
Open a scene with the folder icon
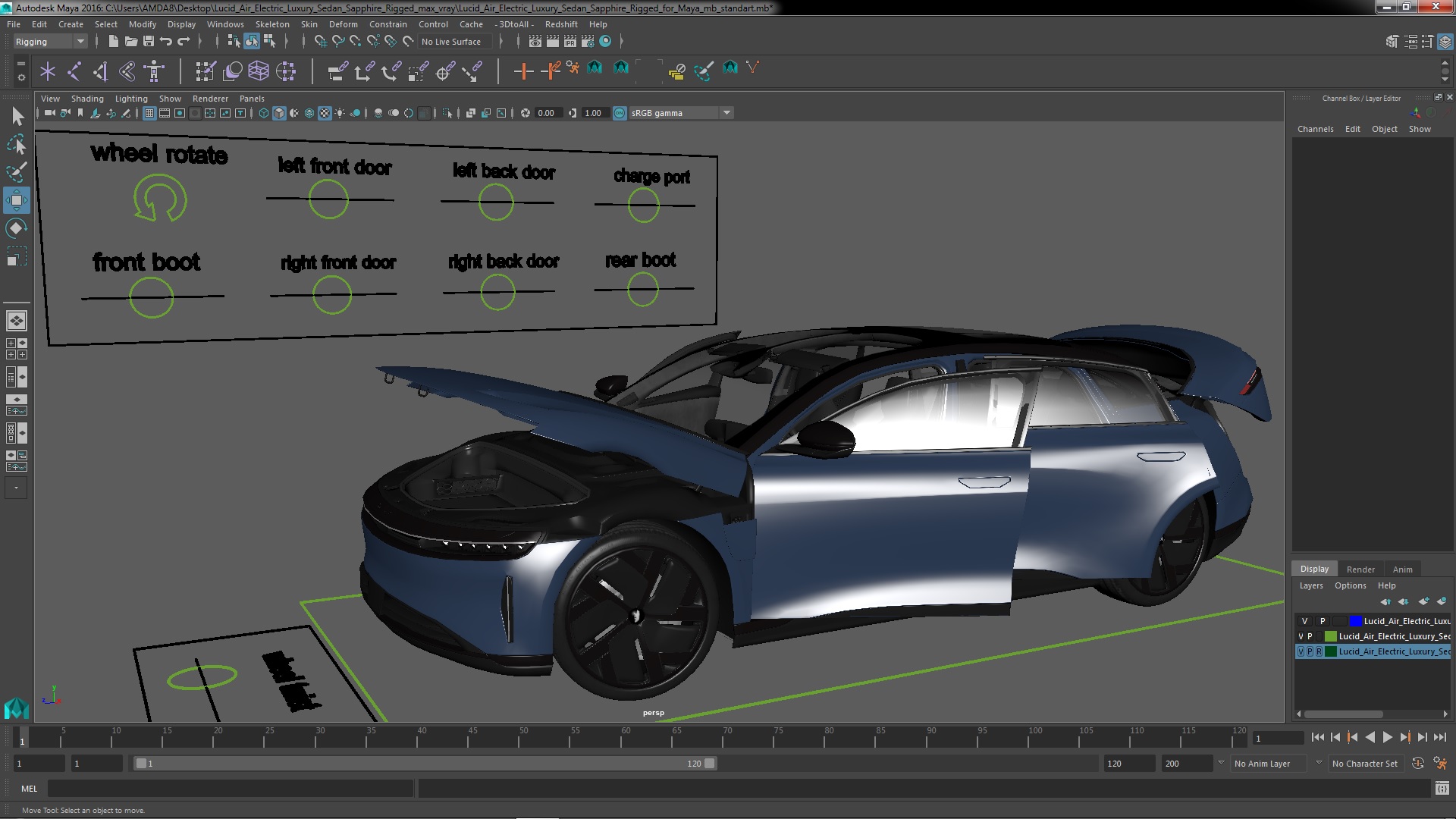(130, 41)
